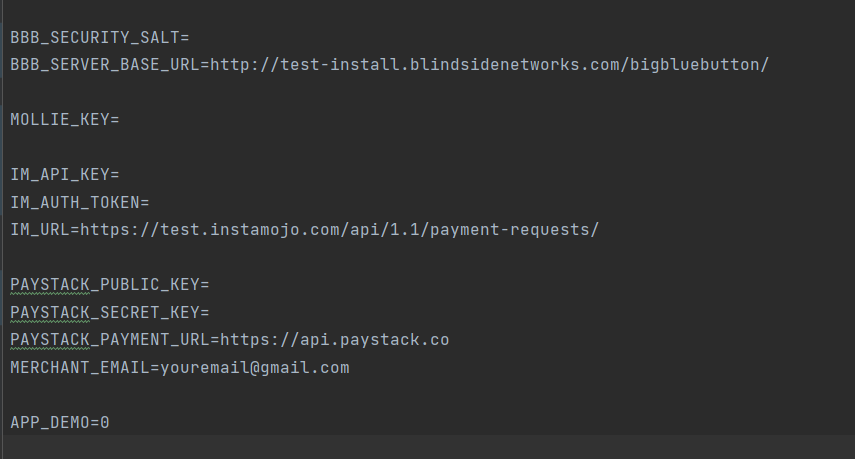The height and width of the screenshot is (459, 855).
Task: Place the cursor after BBB_SECURITY_SALT=
Action: [x=190, y=38]
